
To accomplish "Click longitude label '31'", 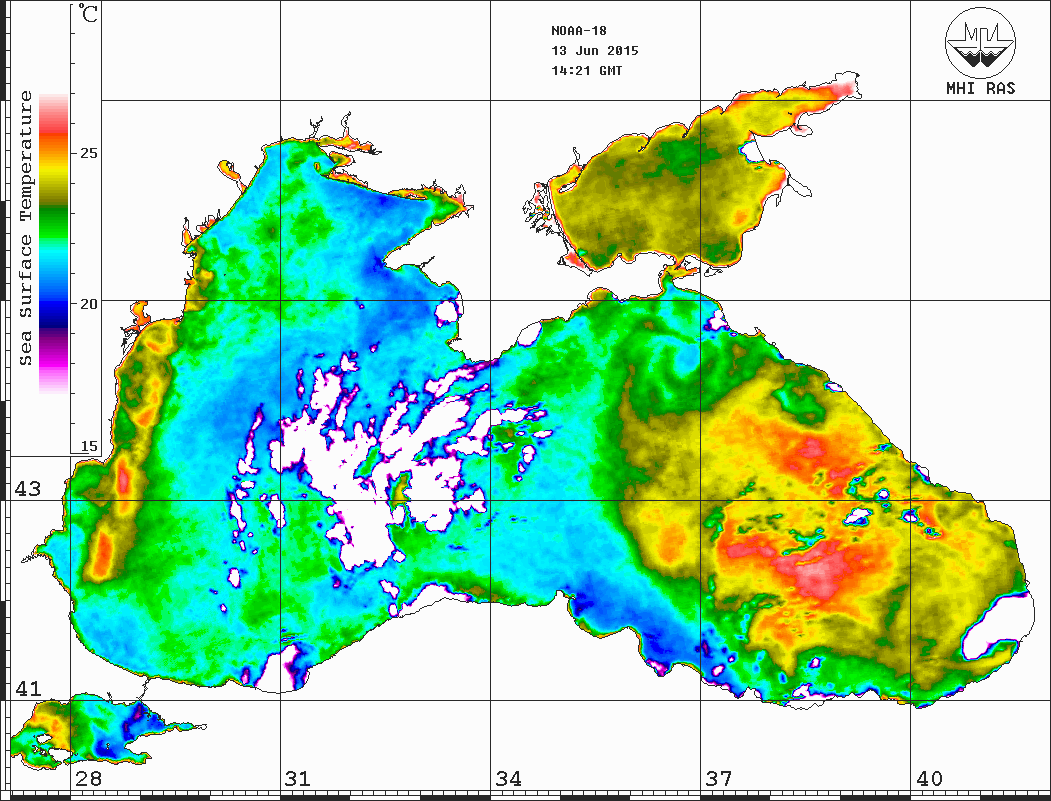I will [298, 778].
